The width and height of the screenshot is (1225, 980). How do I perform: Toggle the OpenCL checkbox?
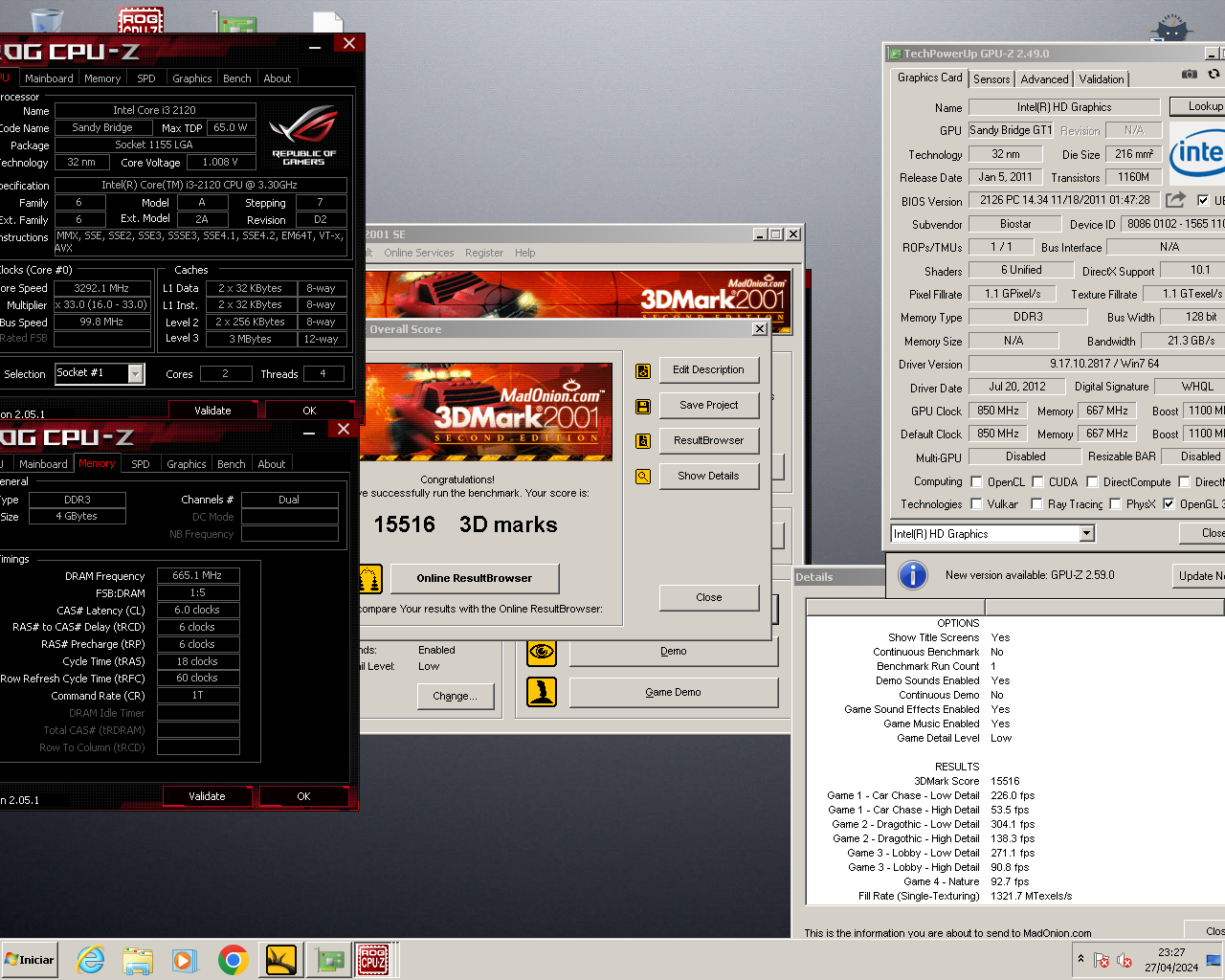point(976,482)
